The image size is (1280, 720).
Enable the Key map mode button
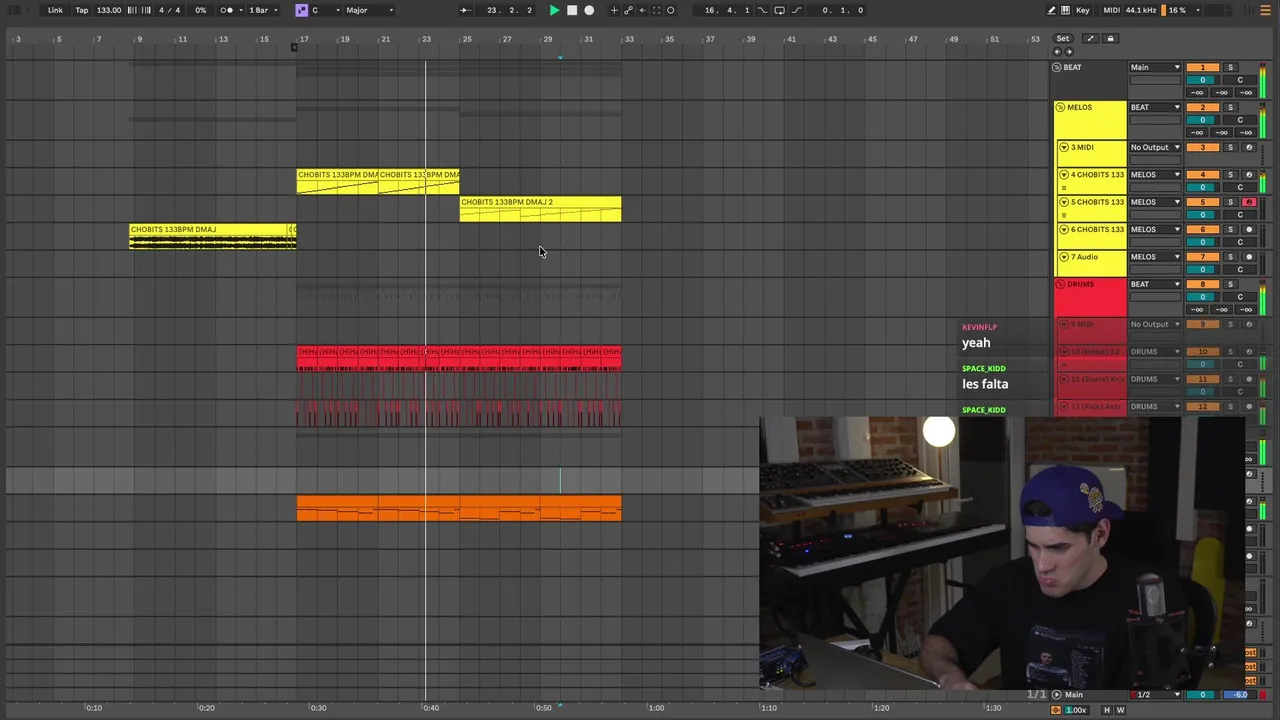1083,10
